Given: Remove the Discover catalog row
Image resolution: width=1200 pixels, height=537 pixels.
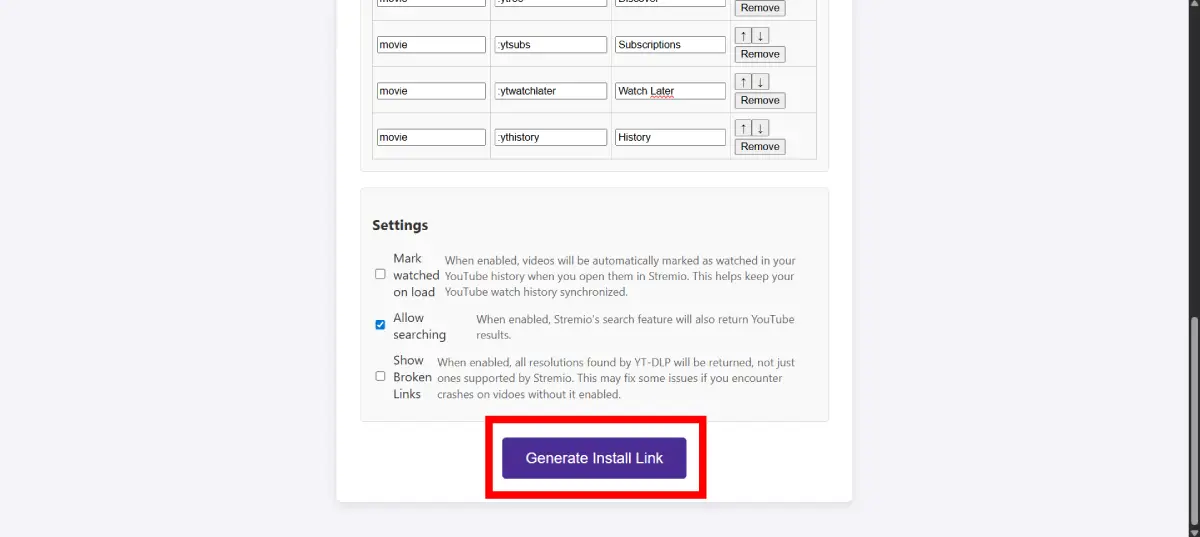Looking at the screenshot, I should (760, 8).
